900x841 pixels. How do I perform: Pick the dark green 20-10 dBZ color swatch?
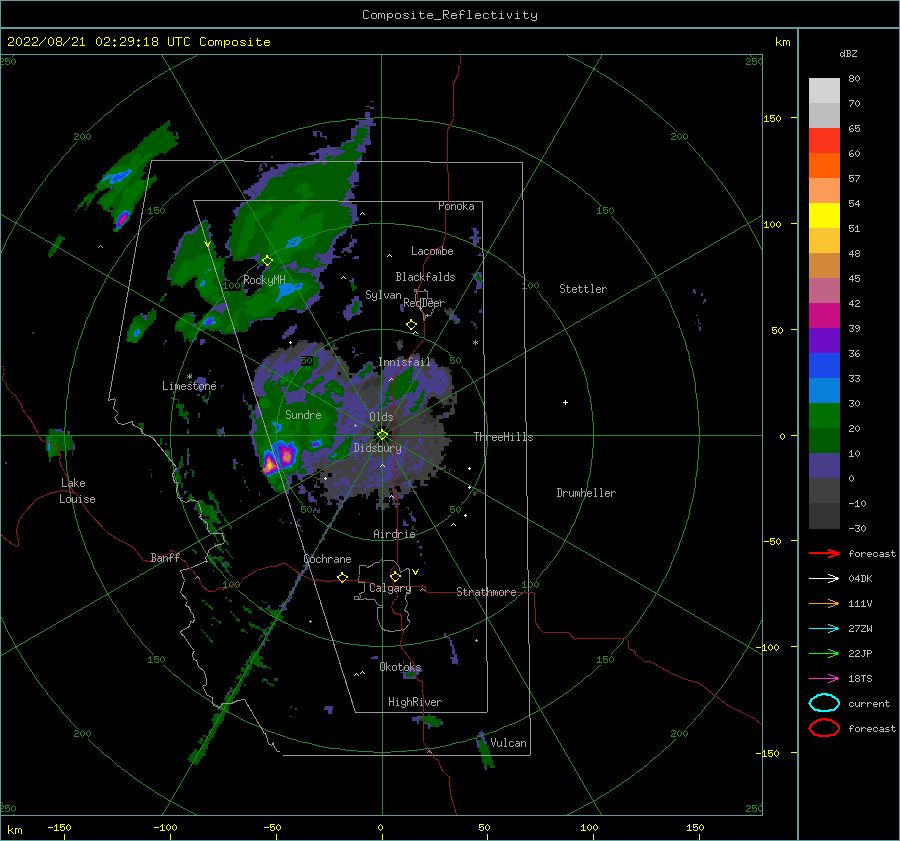tap(824, 441)
